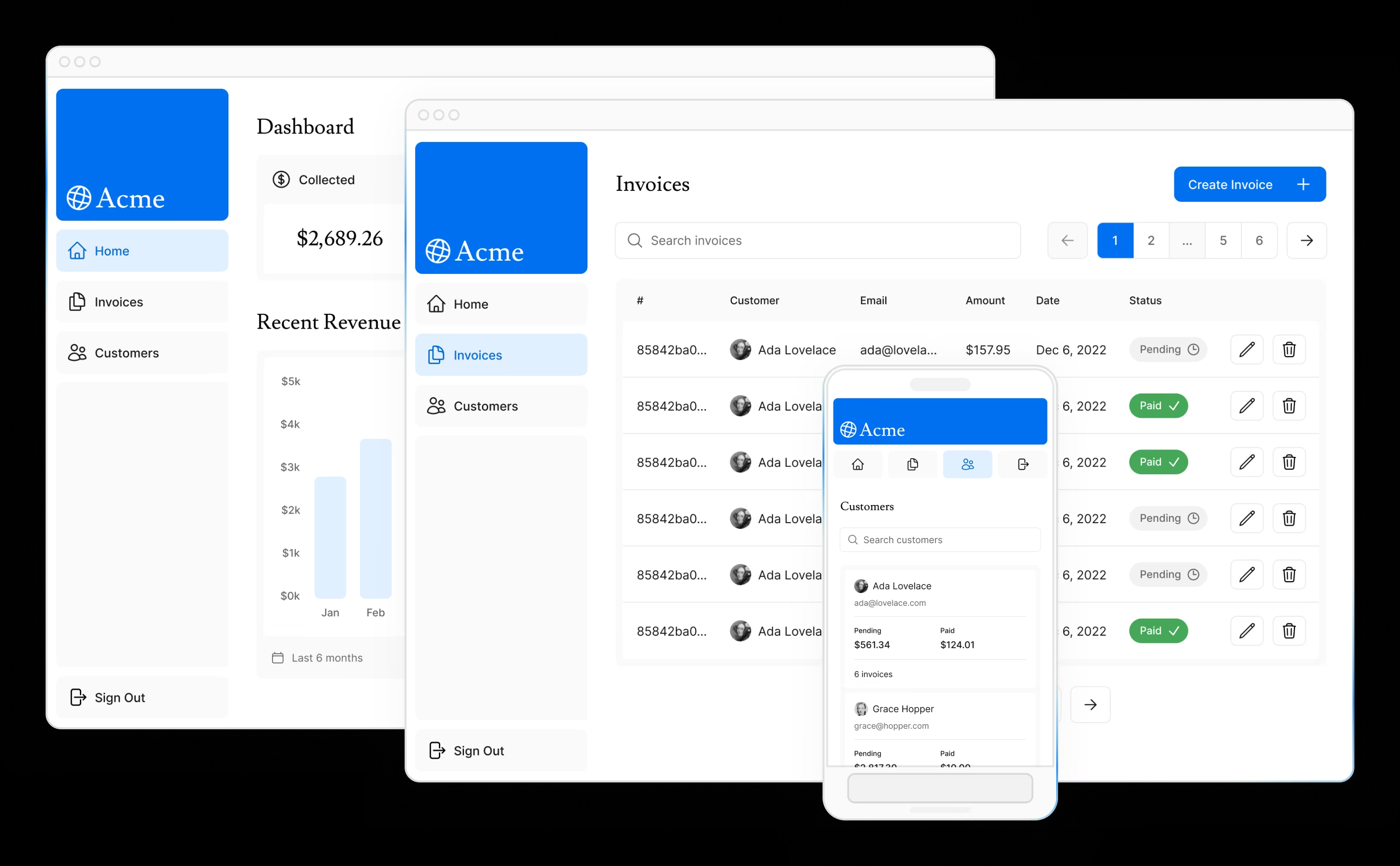Navigate to page 2 of invoices
1400x866 pixels.
tap(1151, 239)
